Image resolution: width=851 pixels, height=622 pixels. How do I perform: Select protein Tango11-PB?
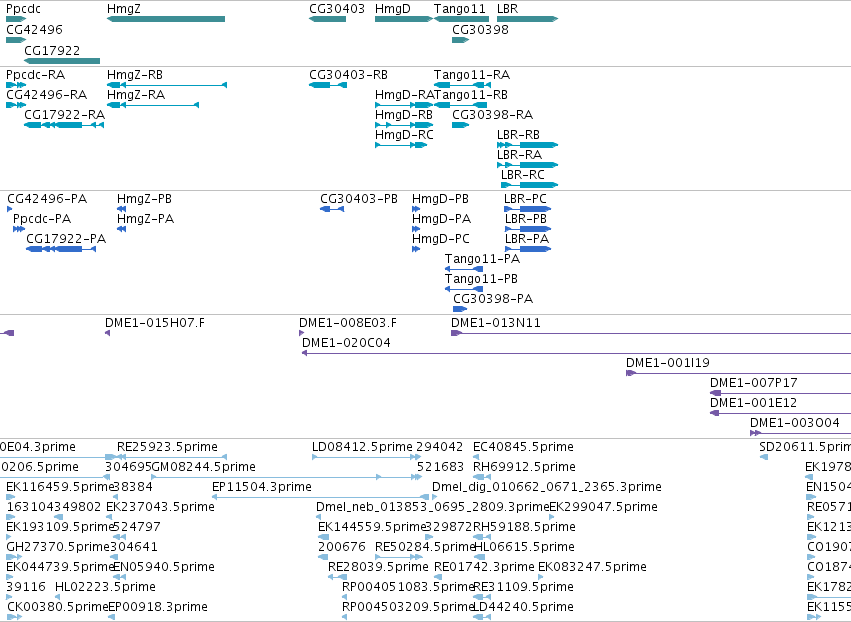pyautogui.click(x=481, y=280)
